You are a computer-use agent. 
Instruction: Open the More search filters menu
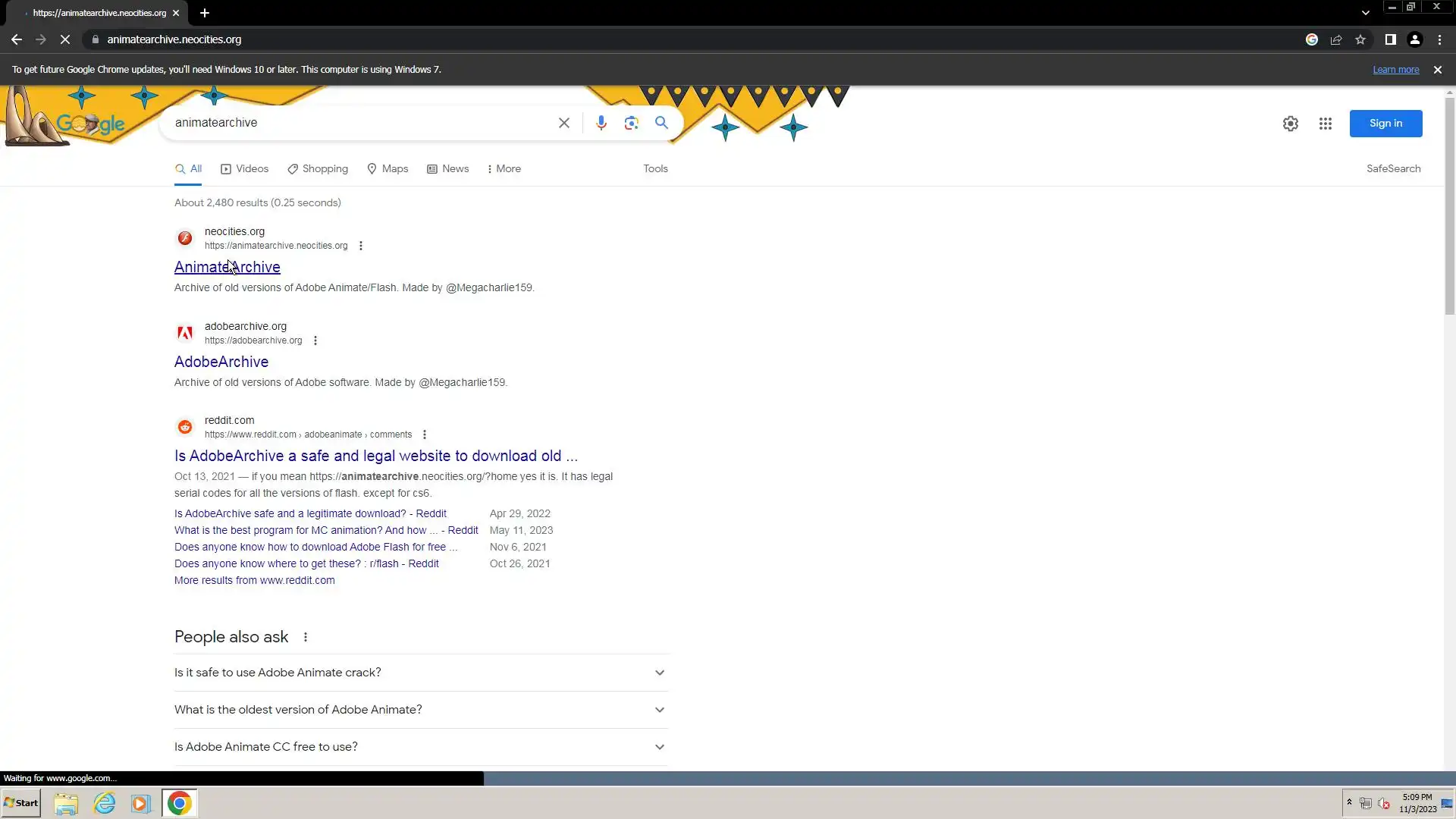(x=504, y=168)
